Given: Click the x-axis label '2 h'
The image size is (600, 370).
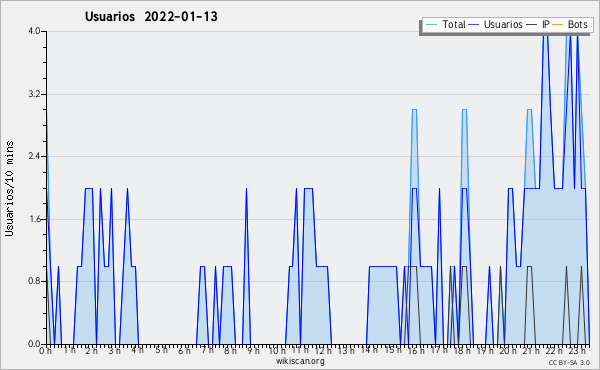Looking at the screenshot, I should tap(91, 351).
